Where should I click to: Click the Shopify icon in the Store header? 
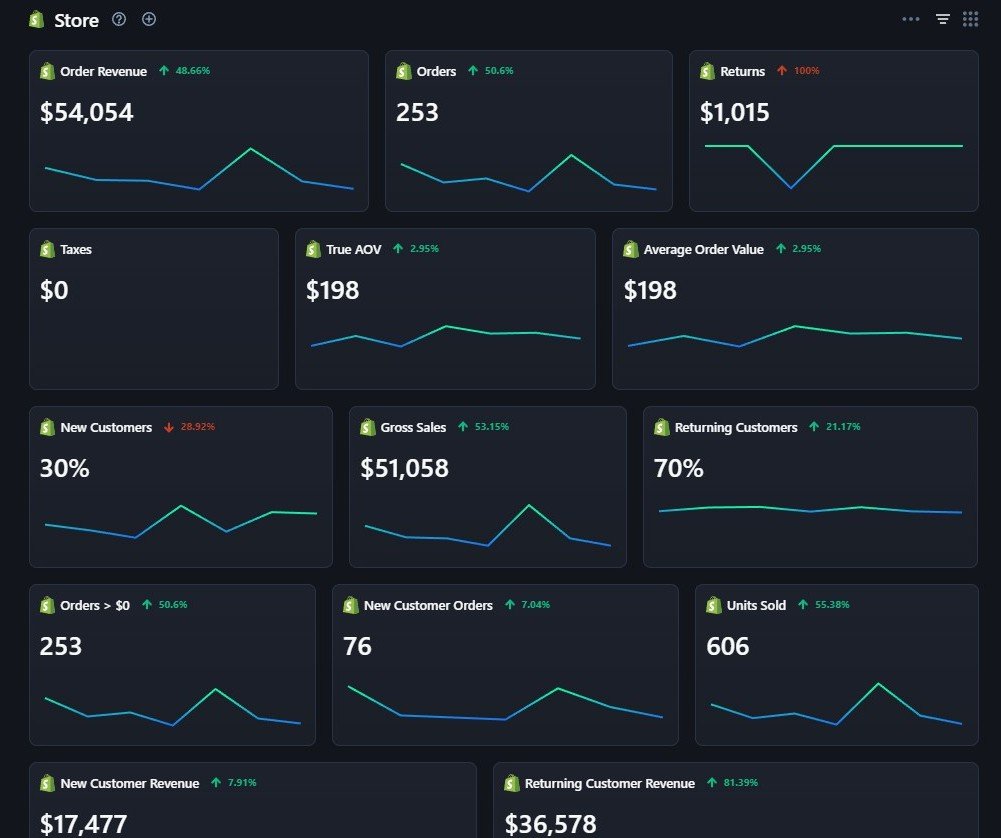(37, 19)
